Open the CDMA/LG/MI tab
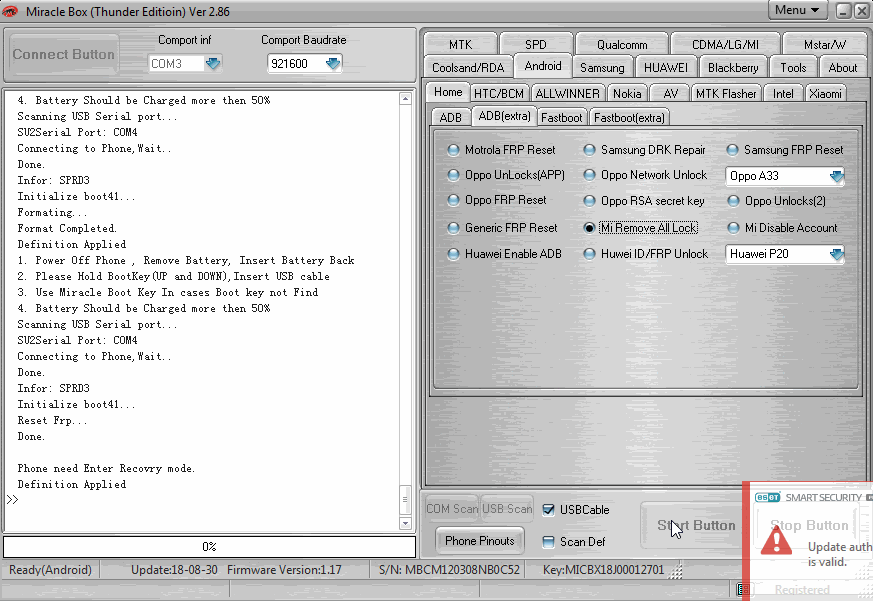This screenshot has width=873, height=601. click(725, 44)
